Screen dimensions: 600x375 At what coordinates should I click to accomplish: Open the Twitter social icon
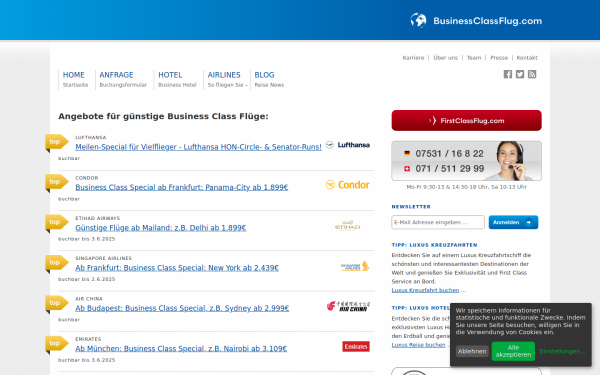(x=520, y=74)
